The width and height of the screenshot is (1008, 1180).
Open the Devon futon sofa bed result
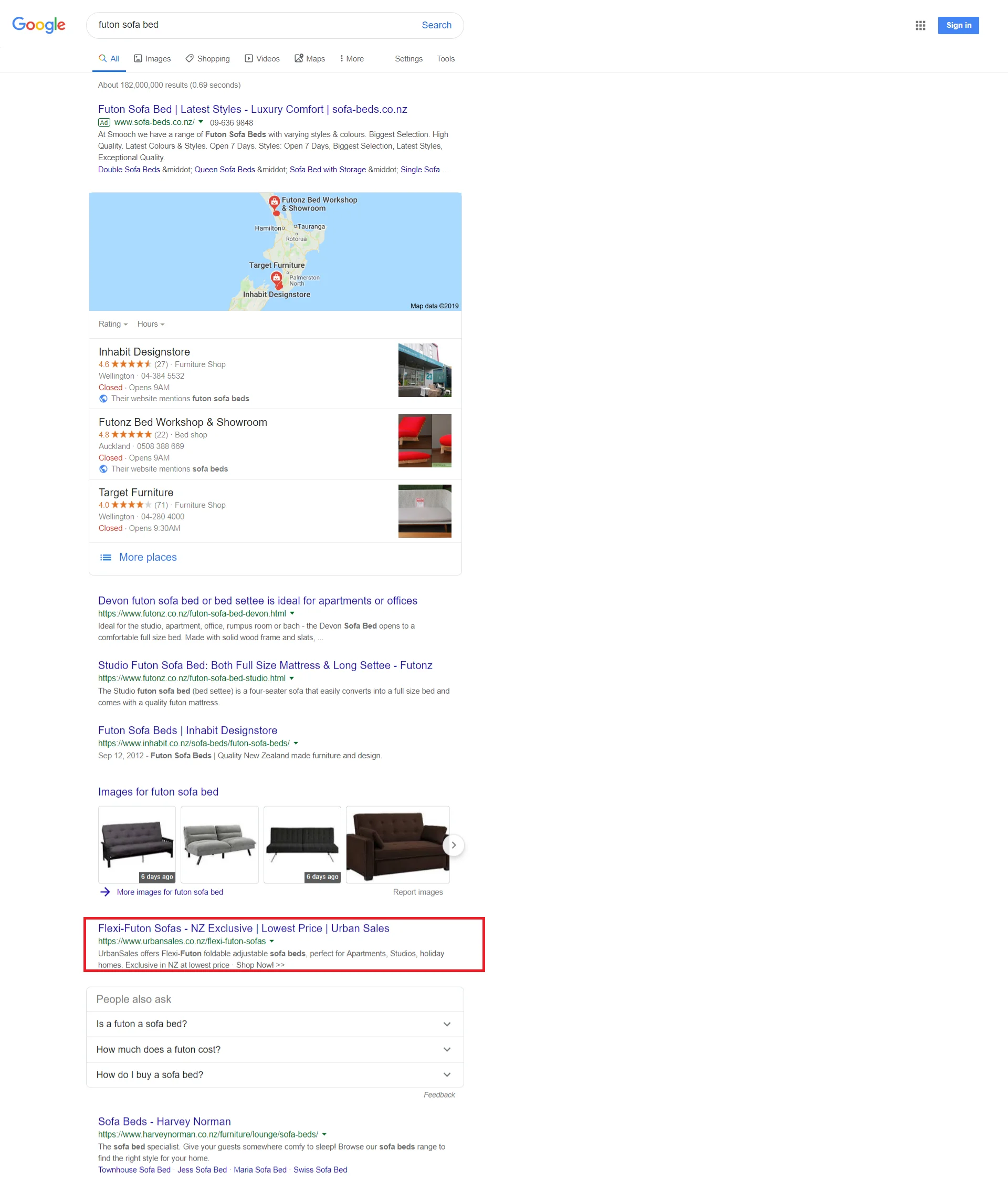257,601
